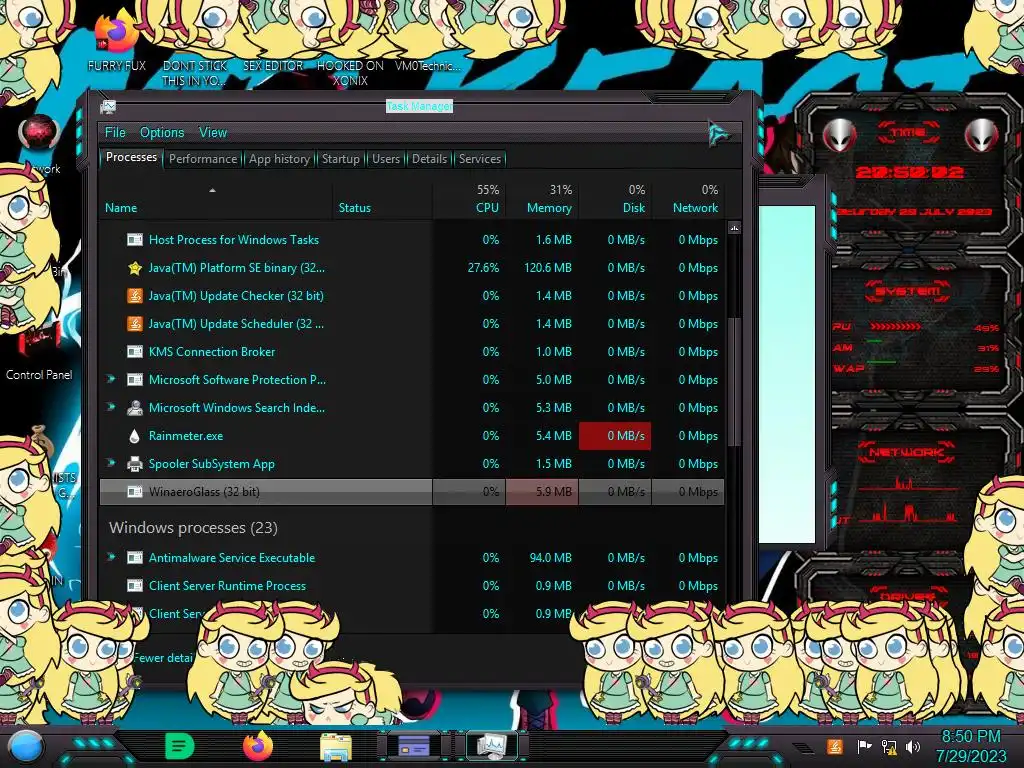Switch to the Details tab

(429, 159)
